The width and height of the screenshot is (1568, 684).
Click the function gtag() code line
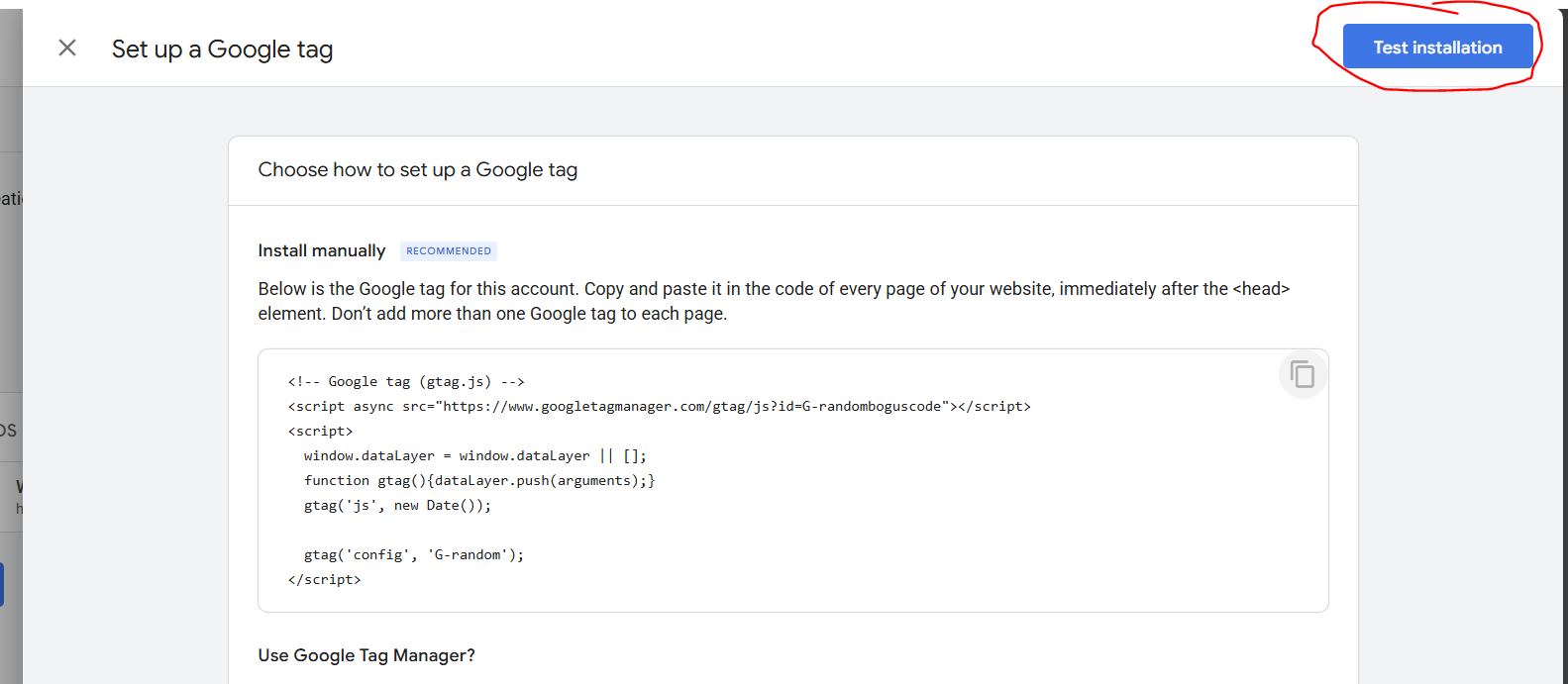point(478,481)
